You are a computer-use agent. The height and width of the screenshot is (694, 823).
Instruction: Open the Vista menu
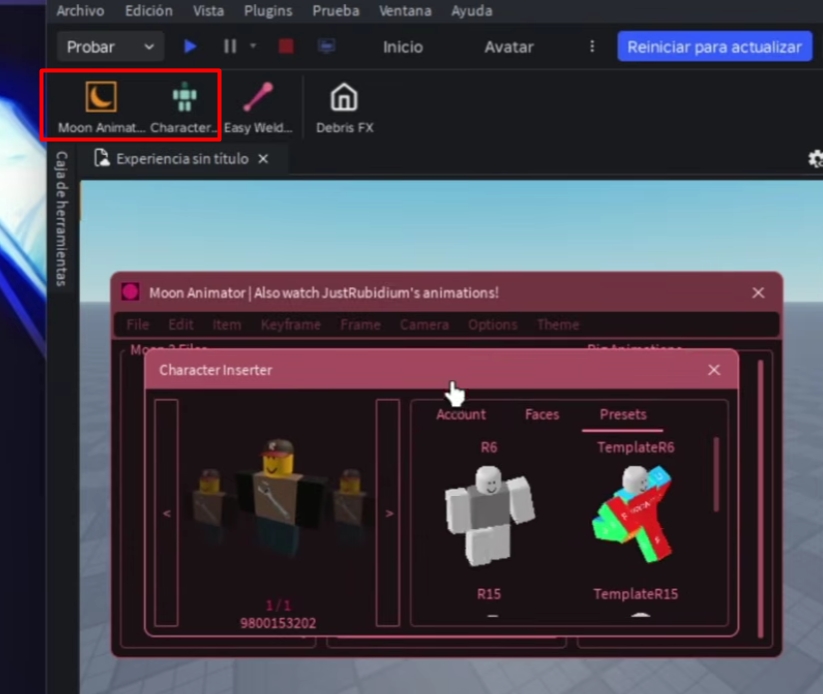click(x=208, y=11)
